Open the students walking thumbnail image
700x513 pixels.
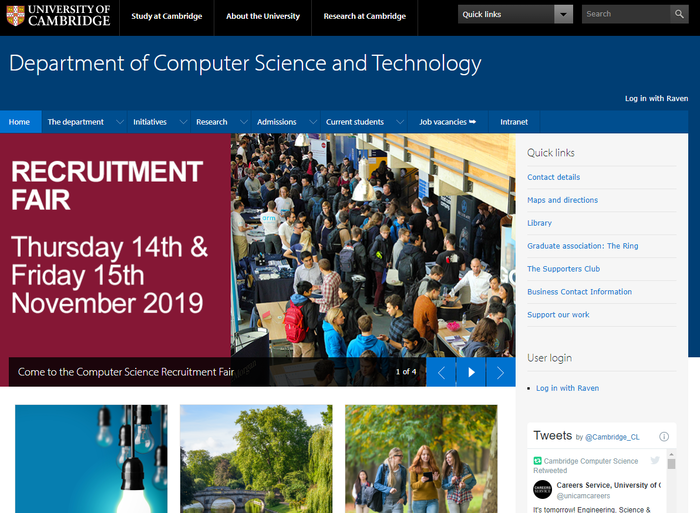click(x=421, y=459)
